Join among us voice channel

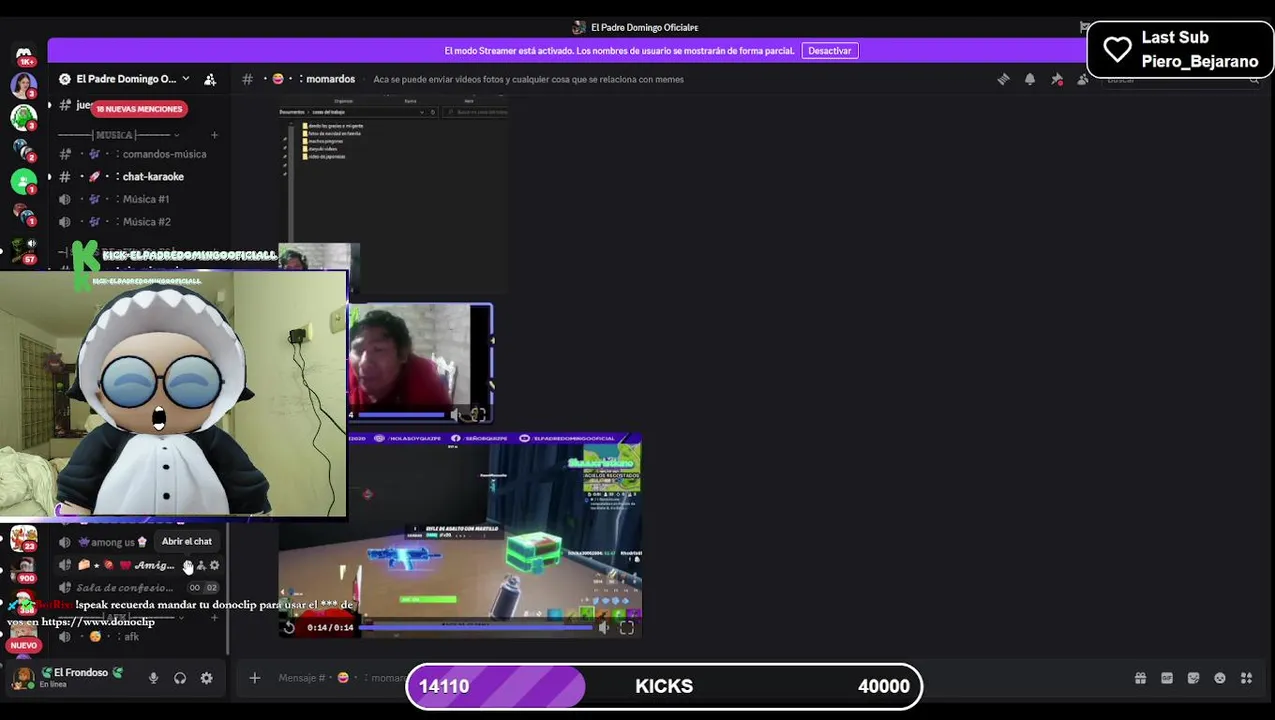click(x=105, y=542)
